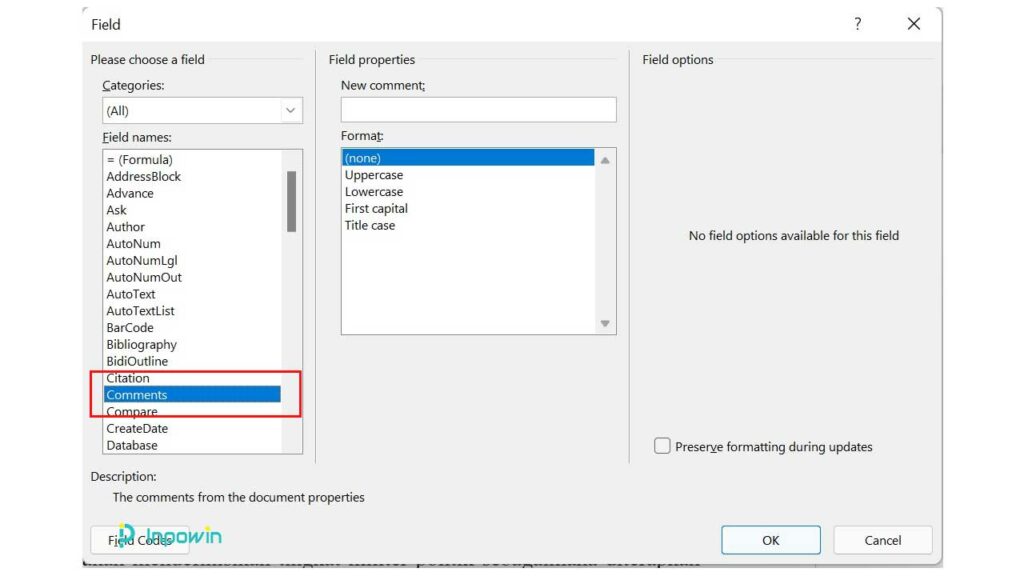Click the Format list scroll-down arrow

tap(604, 323)
